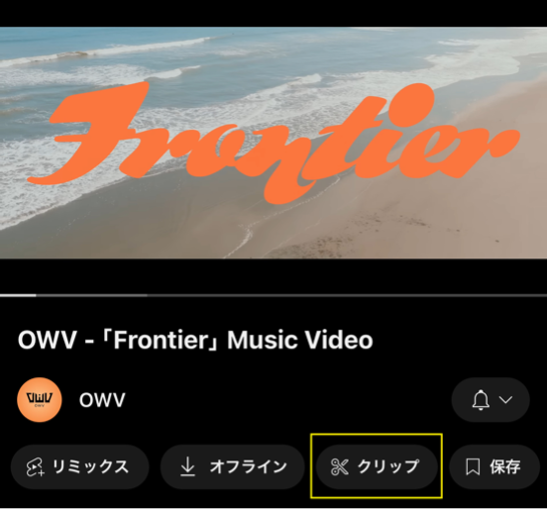Screen dimensions: 550x513
Task: Expand the video title for description
Action: pos(195,340)
